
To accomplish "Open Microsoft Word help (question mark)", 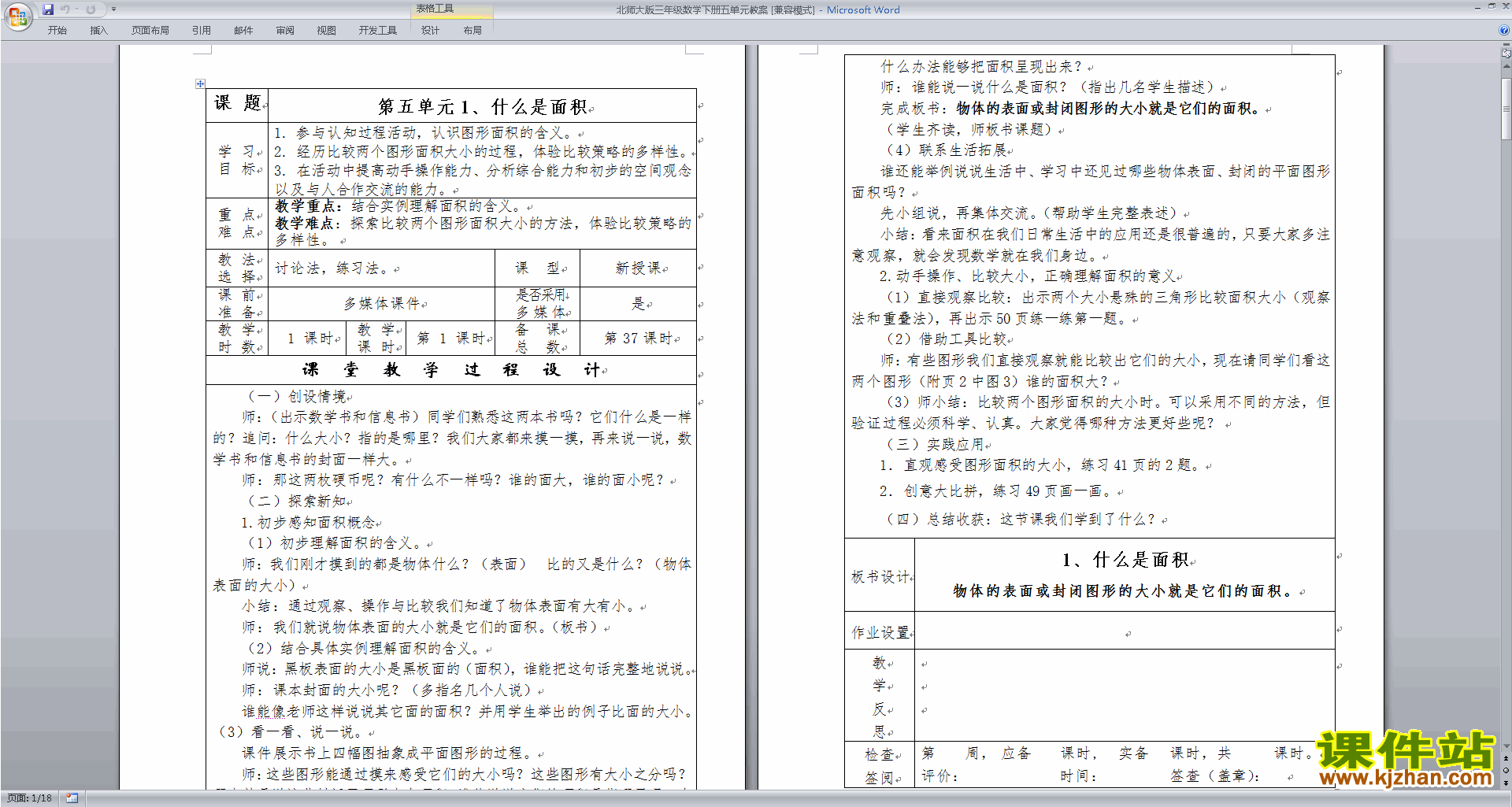I will click(1503, 30).
